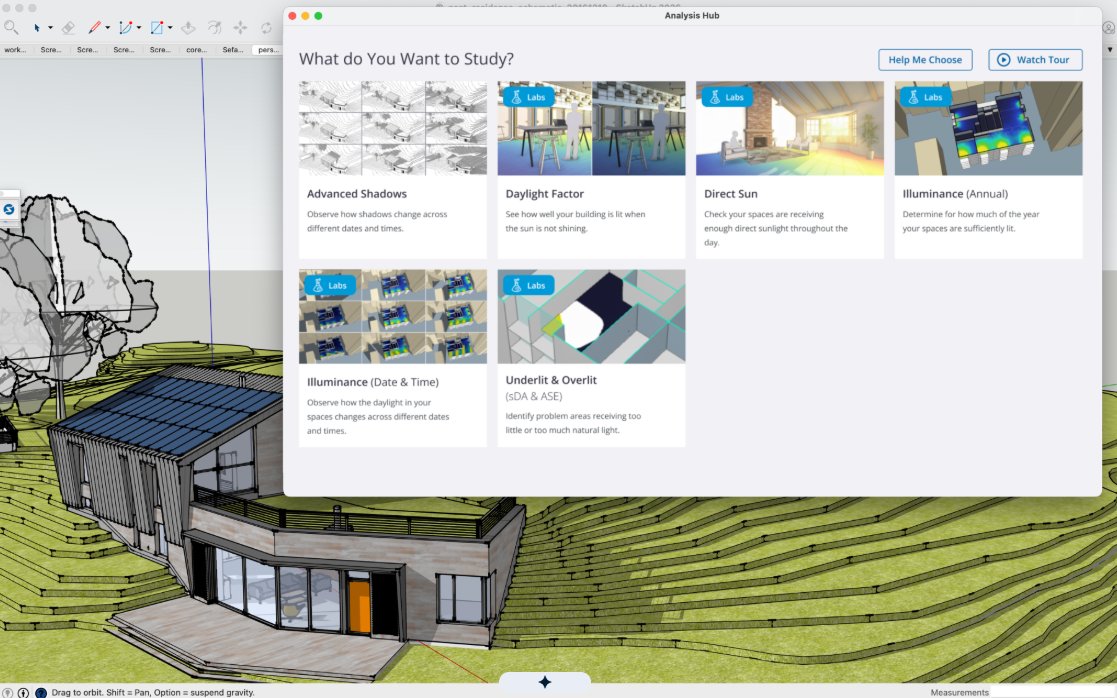Select the Illuminance (Annual) title

point(955,194)
